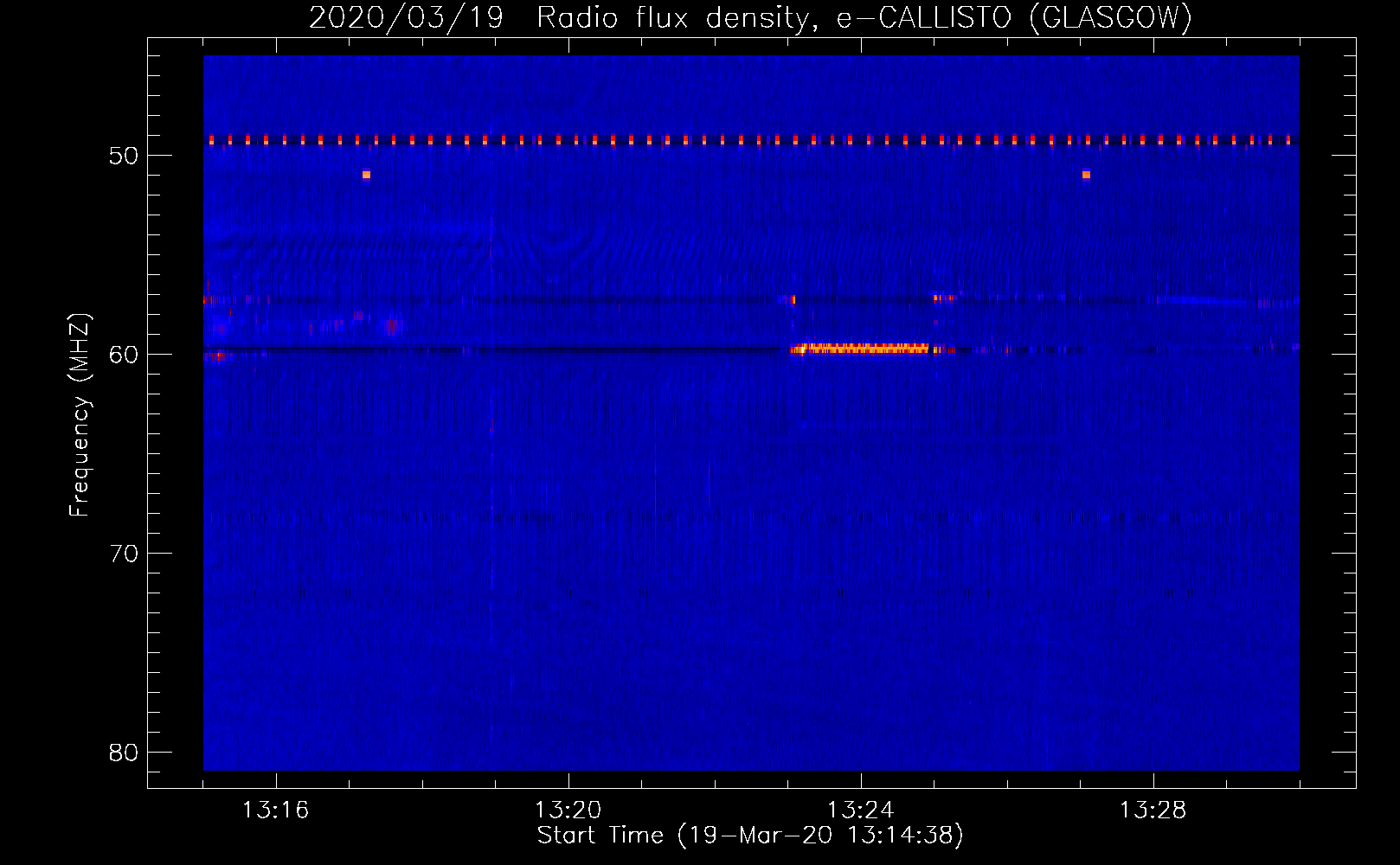Click the isolated orange dot near 51 MHz at 13:27
The width and height of the screenshot is (1400, 865).
pos(1086,175)
